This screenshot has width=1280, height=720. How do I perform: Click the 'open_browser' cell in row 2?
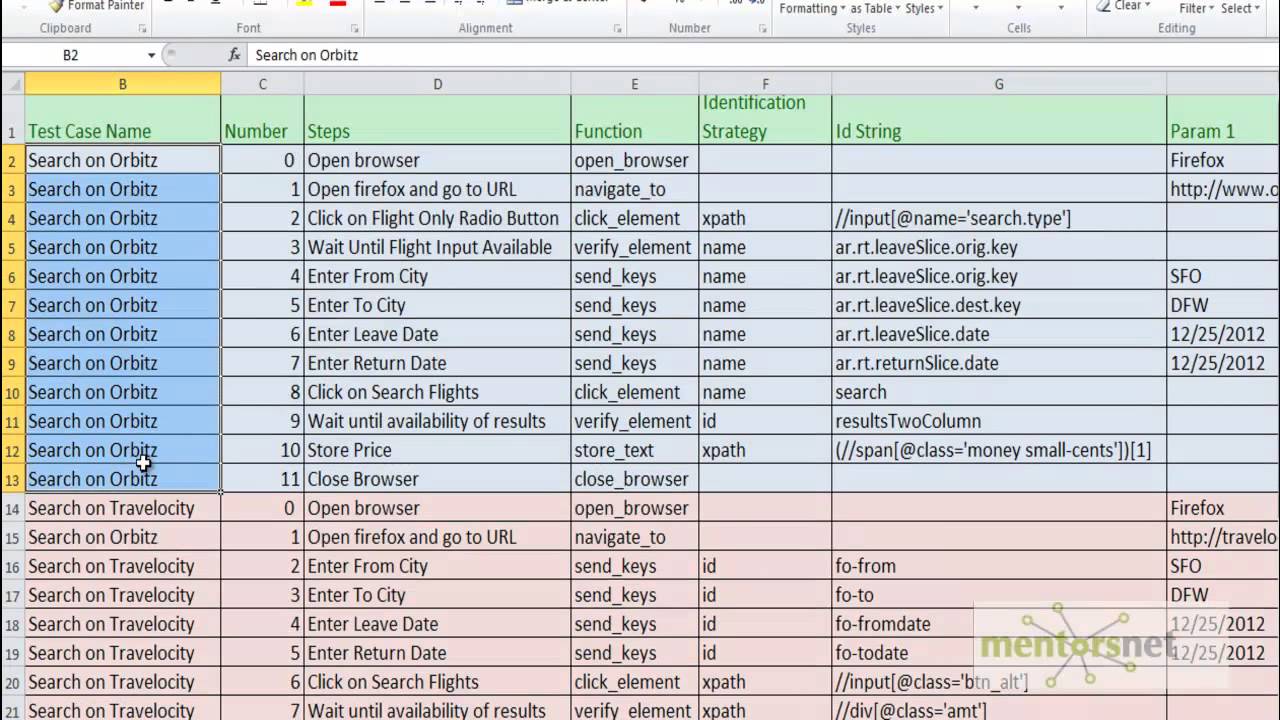(634, 160)
